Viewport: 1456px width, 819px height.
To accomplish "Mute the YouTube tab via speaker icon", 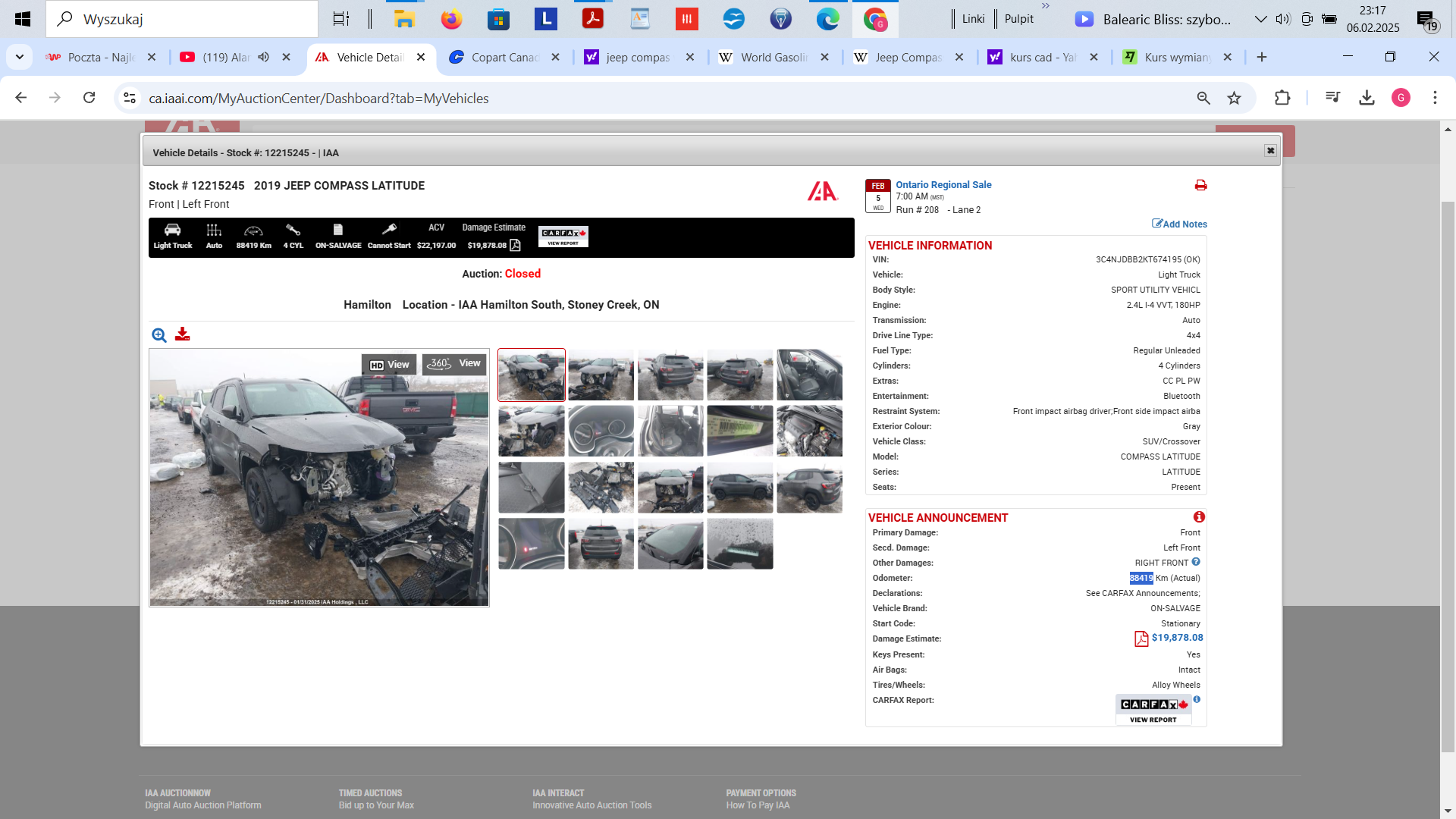I will (264, 57).
